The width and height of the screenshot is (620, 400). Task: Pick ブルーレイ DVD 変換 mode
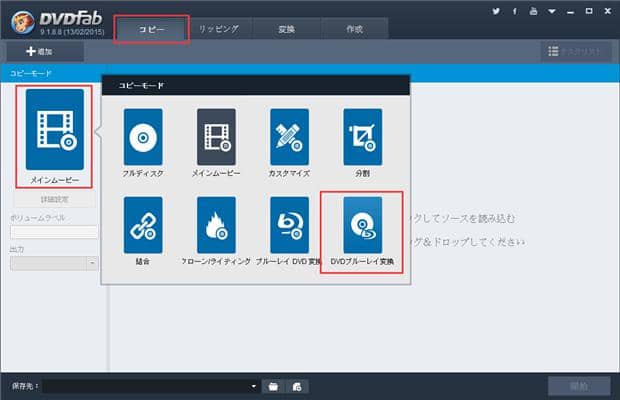click(289, 225)
